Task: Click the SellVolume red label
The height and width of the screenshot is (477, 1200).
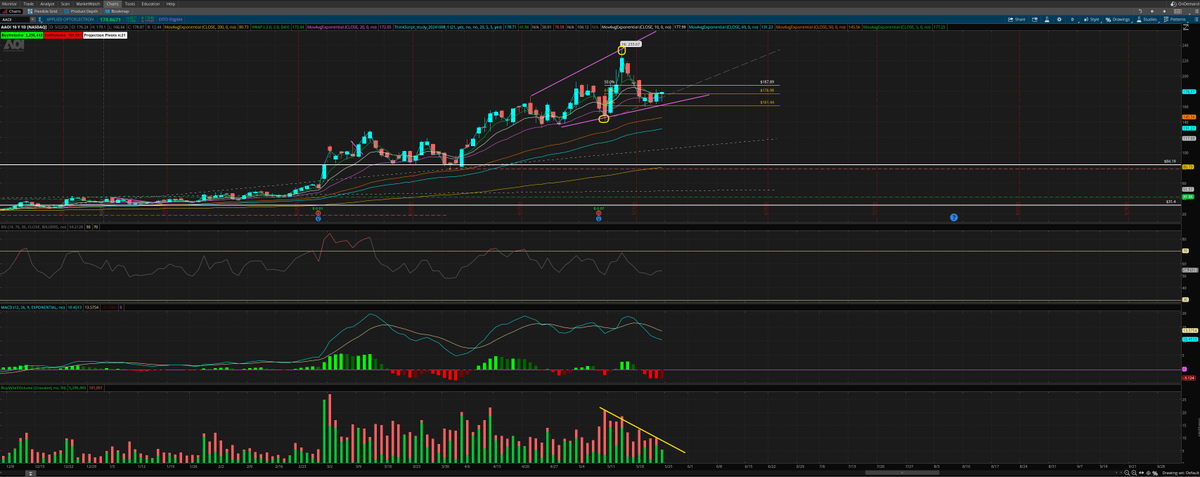Action: tap(61, 34)
